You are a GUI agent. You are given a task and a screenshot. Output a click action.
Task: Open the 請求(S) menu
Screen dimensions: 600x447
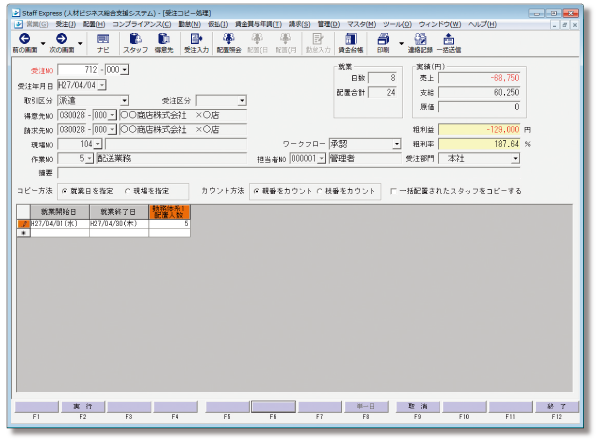(299, 24)
